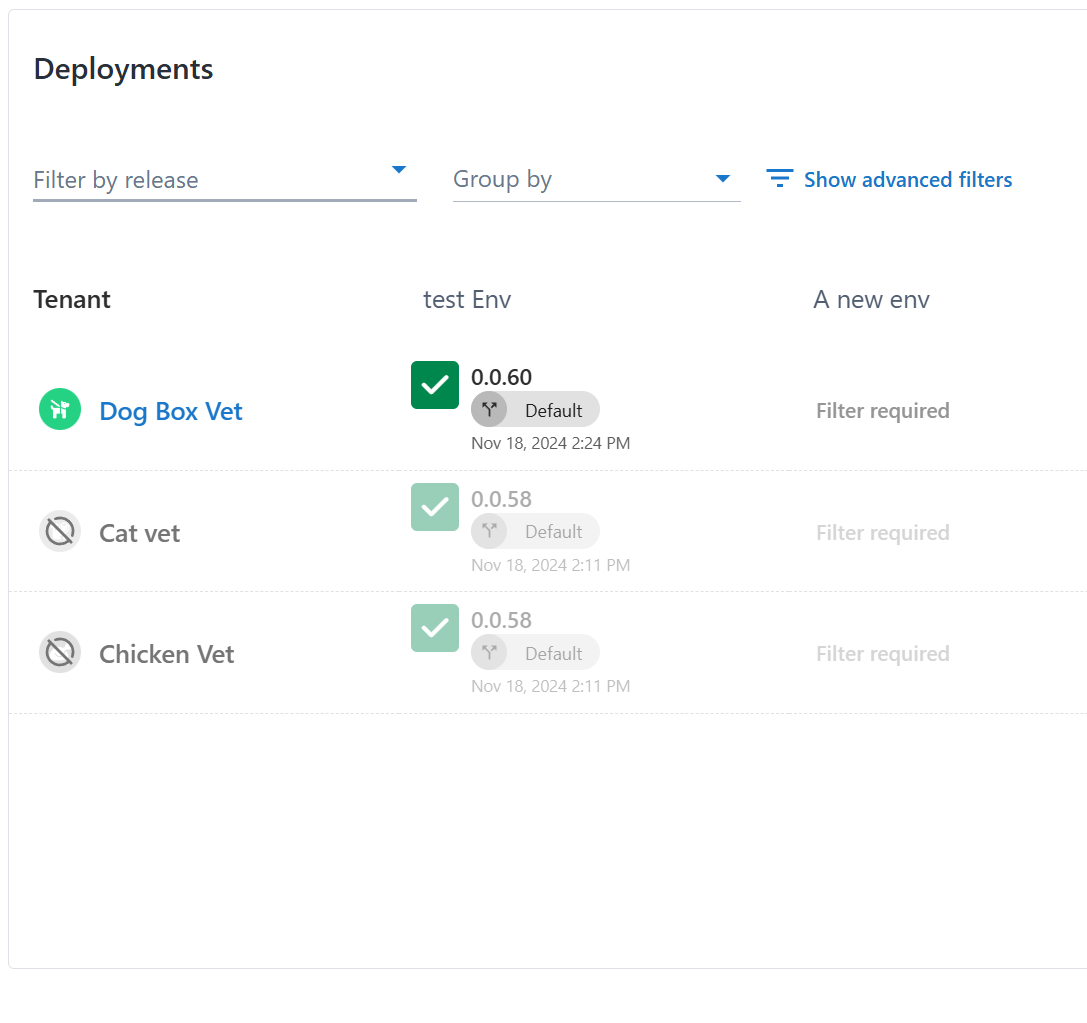The width and height of the screenshot is (1087, 1023).
Task: Click the disabled Chicken Vet tenant icon
Action: point(60,652)
